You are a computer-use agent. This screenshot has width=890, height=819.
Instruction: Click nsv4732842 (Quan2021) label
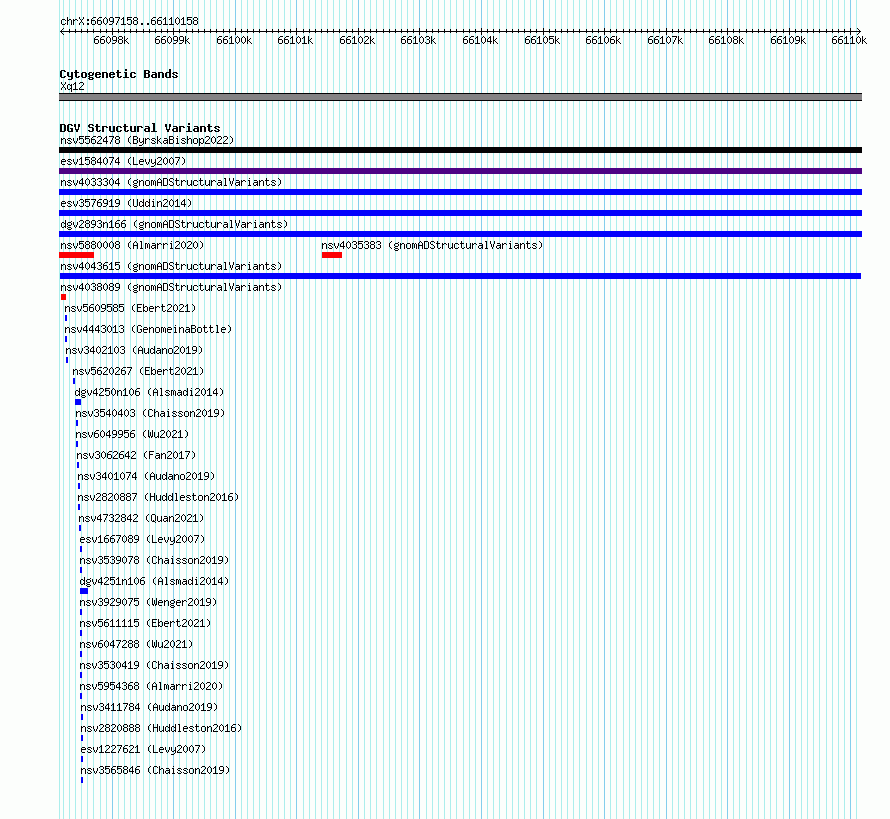141,518
